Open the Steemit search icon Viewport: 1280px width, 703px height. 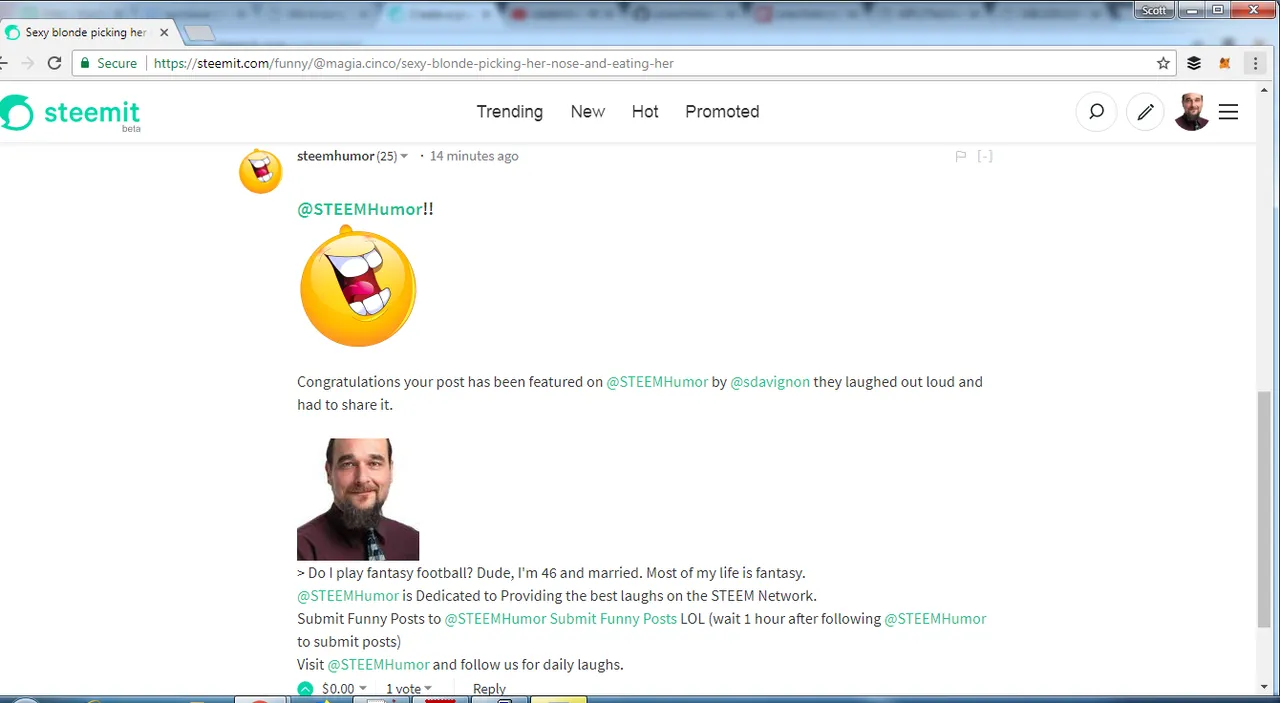tap(1096, 112)
